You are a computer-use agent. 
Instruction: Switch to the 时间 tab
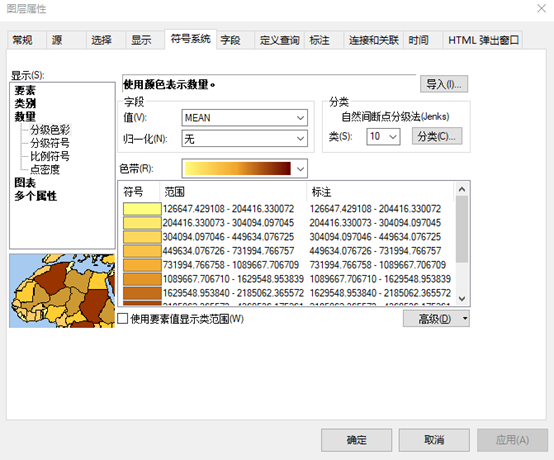423,40
